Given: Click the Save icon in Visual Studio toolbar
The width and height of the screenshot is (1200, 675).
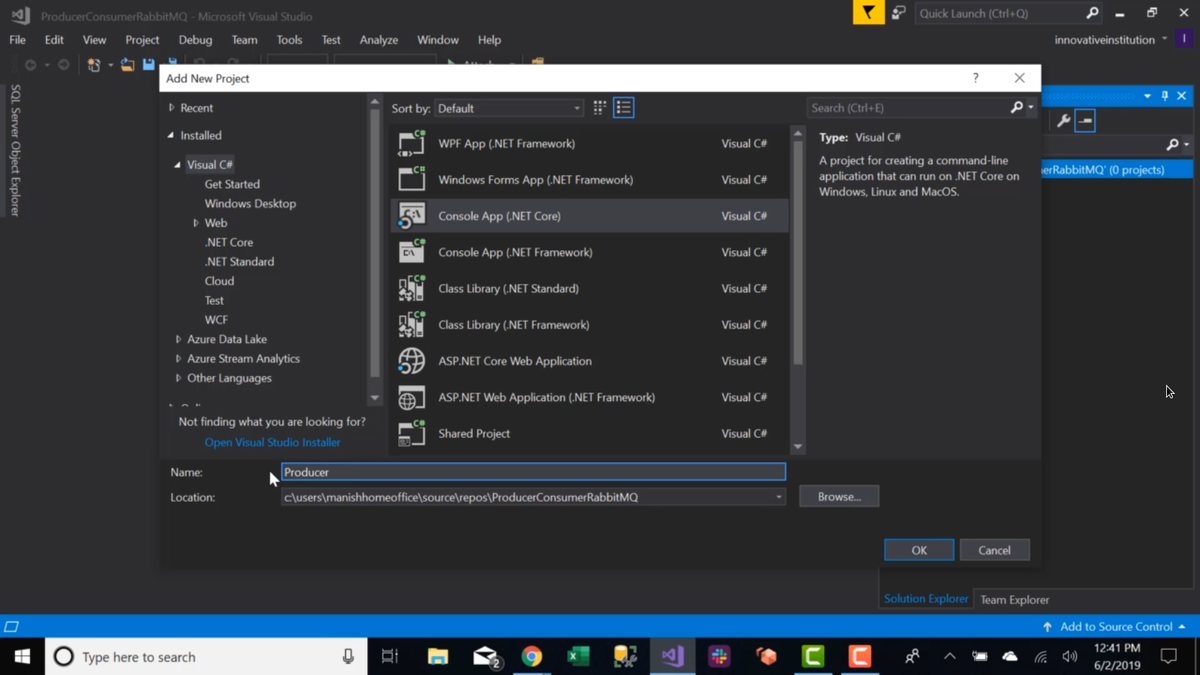Looking at the screenshot, I should (148, 65).
